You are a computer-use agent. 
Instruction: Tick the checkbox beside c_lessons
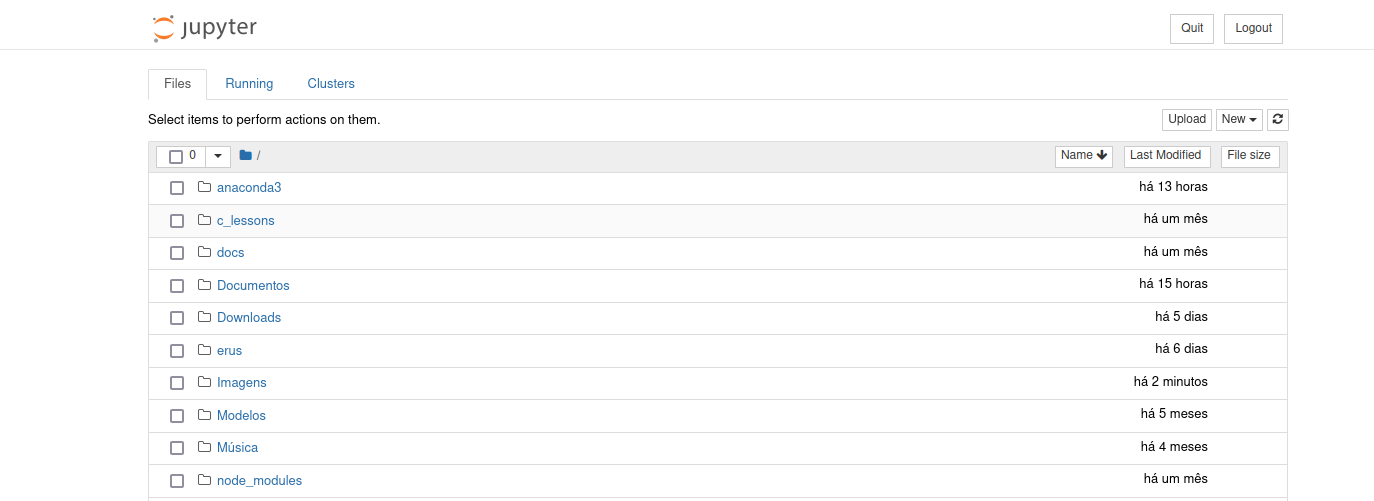(177, 221)
